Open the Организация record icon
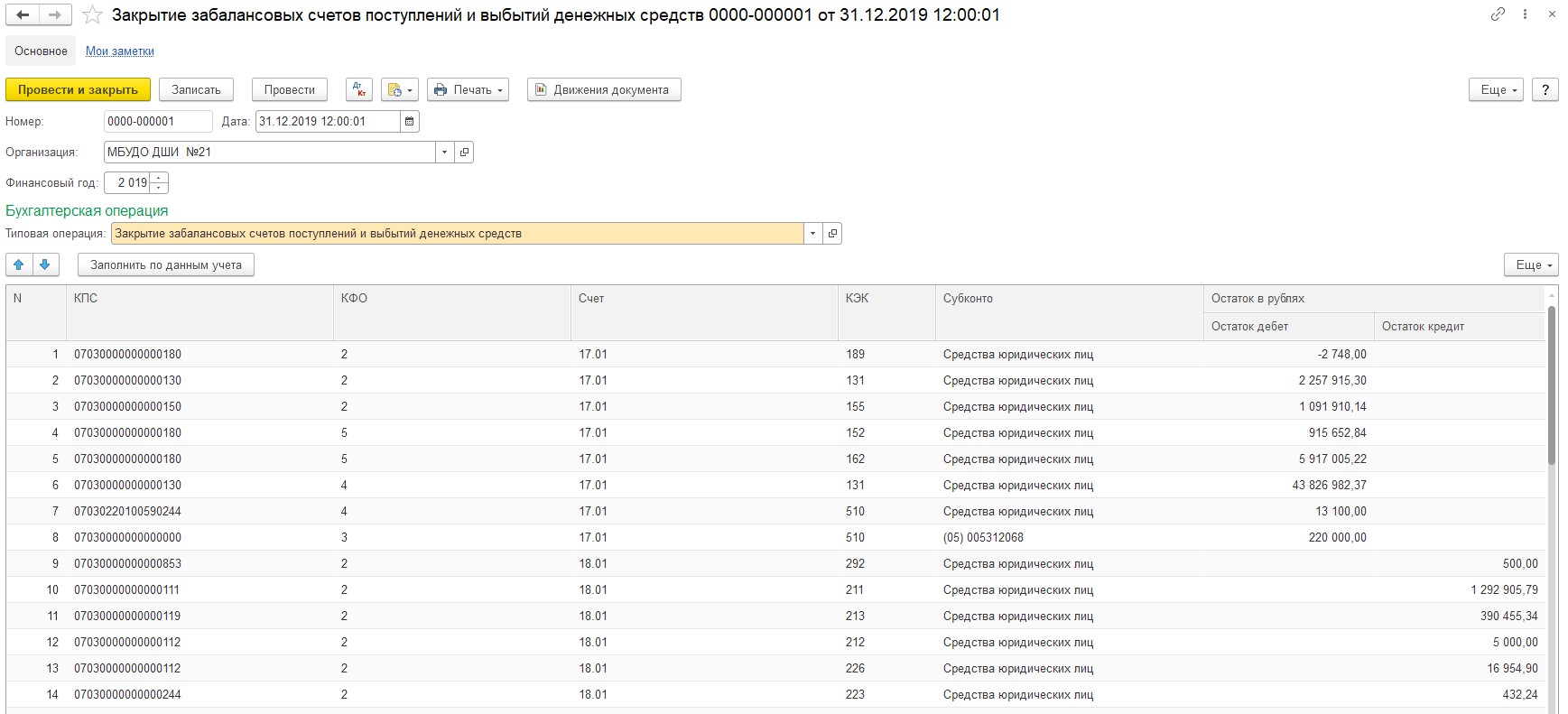Image resolution: width=1568 pixels, height=714 pixels. pos(464,152)
